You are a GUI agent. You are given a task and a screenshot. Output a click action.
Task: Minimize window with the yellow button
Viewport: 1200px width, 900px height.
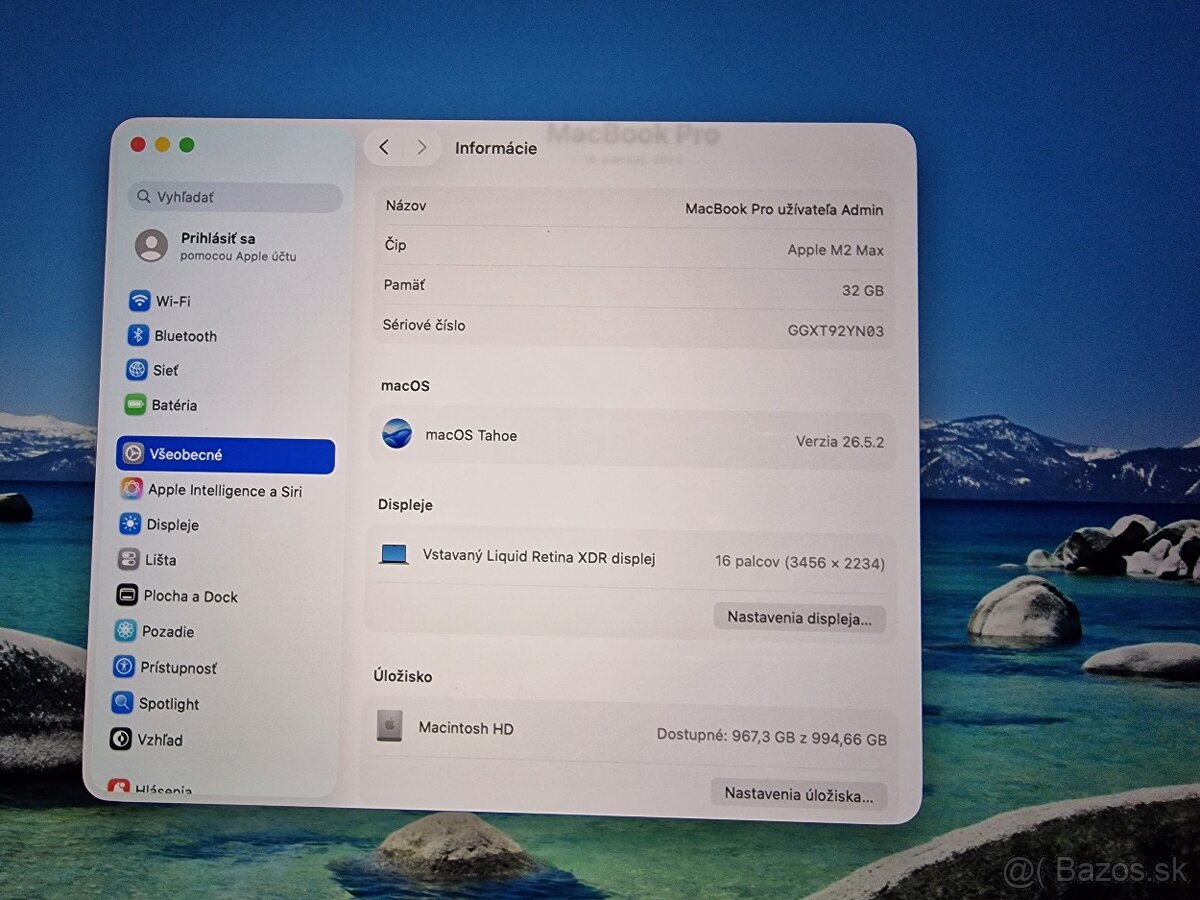[162, 145]
